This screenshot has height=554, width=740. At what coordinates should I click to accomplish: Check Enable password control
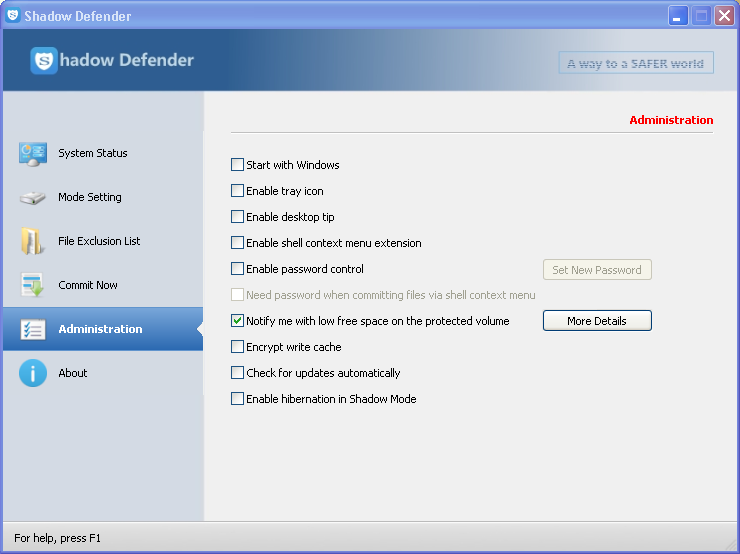(x=237, y=269)
